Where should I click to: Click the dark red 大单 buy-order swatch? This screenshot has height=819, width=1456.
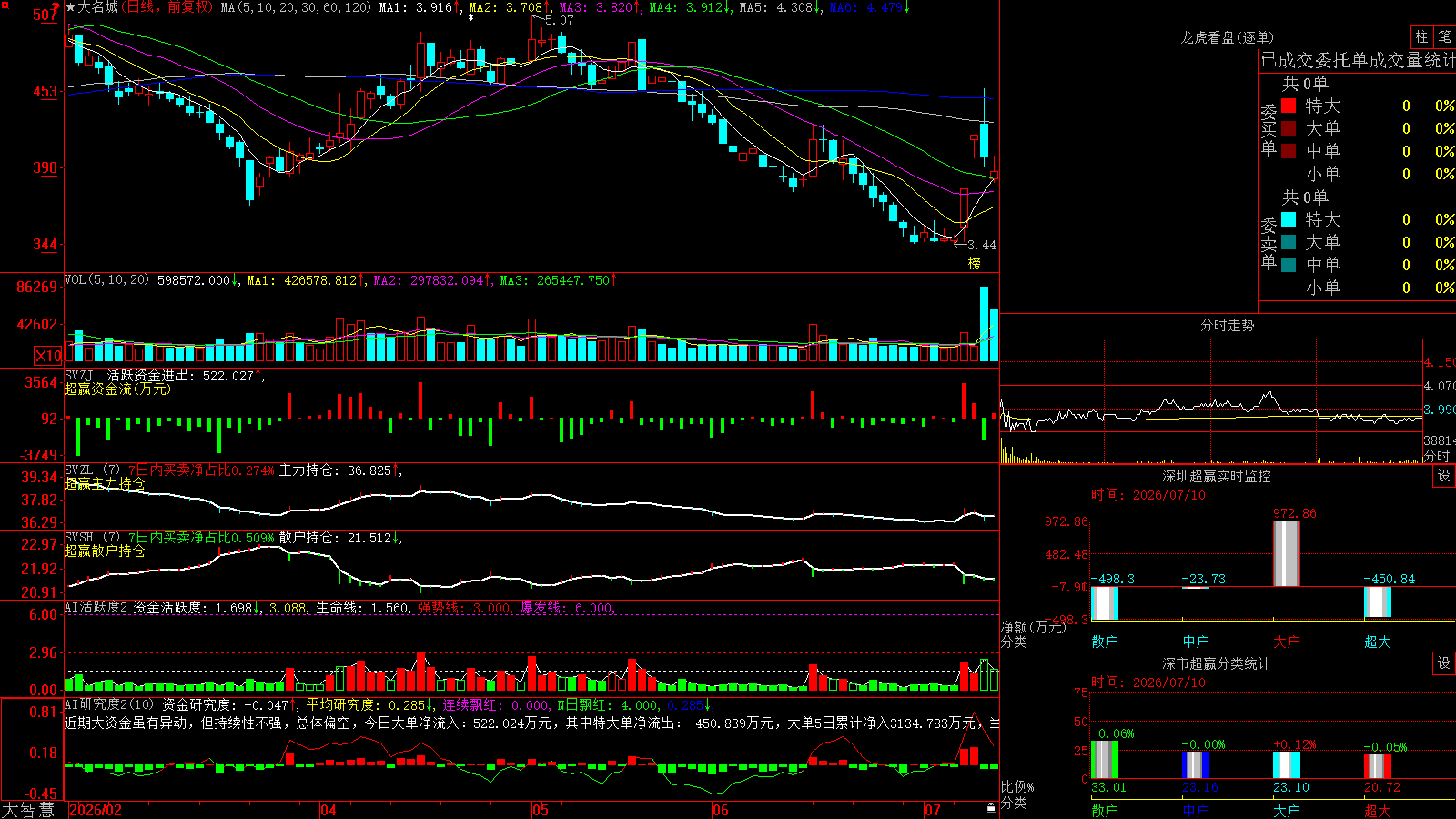[1289, 128]
